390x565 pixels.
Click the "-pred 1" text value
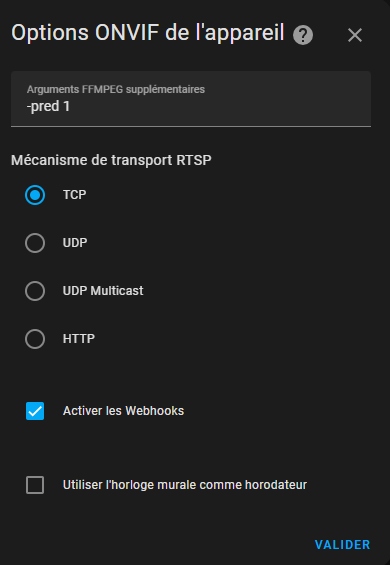coord(48,107)
